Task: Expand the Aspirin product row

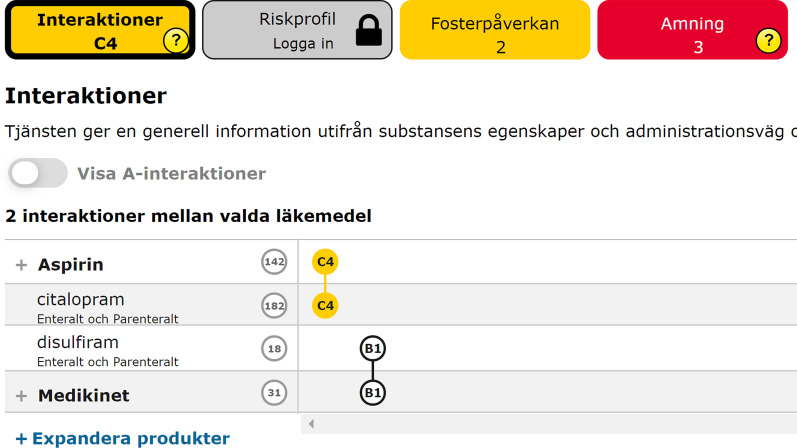Action: coord(21,265)
